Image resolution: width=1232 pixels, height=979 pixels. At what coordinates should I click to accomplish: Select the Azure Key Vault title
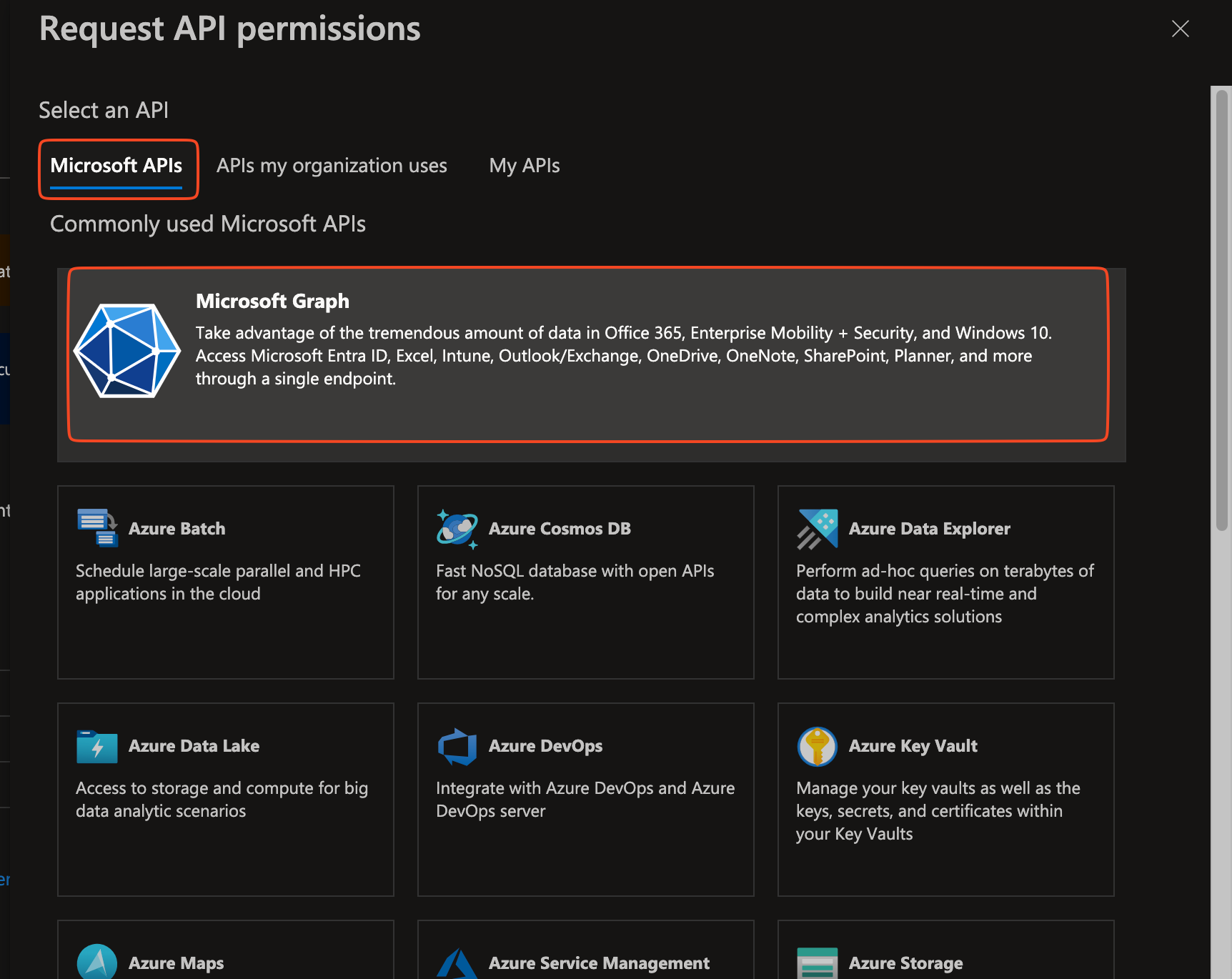click(x=913, y=746)
